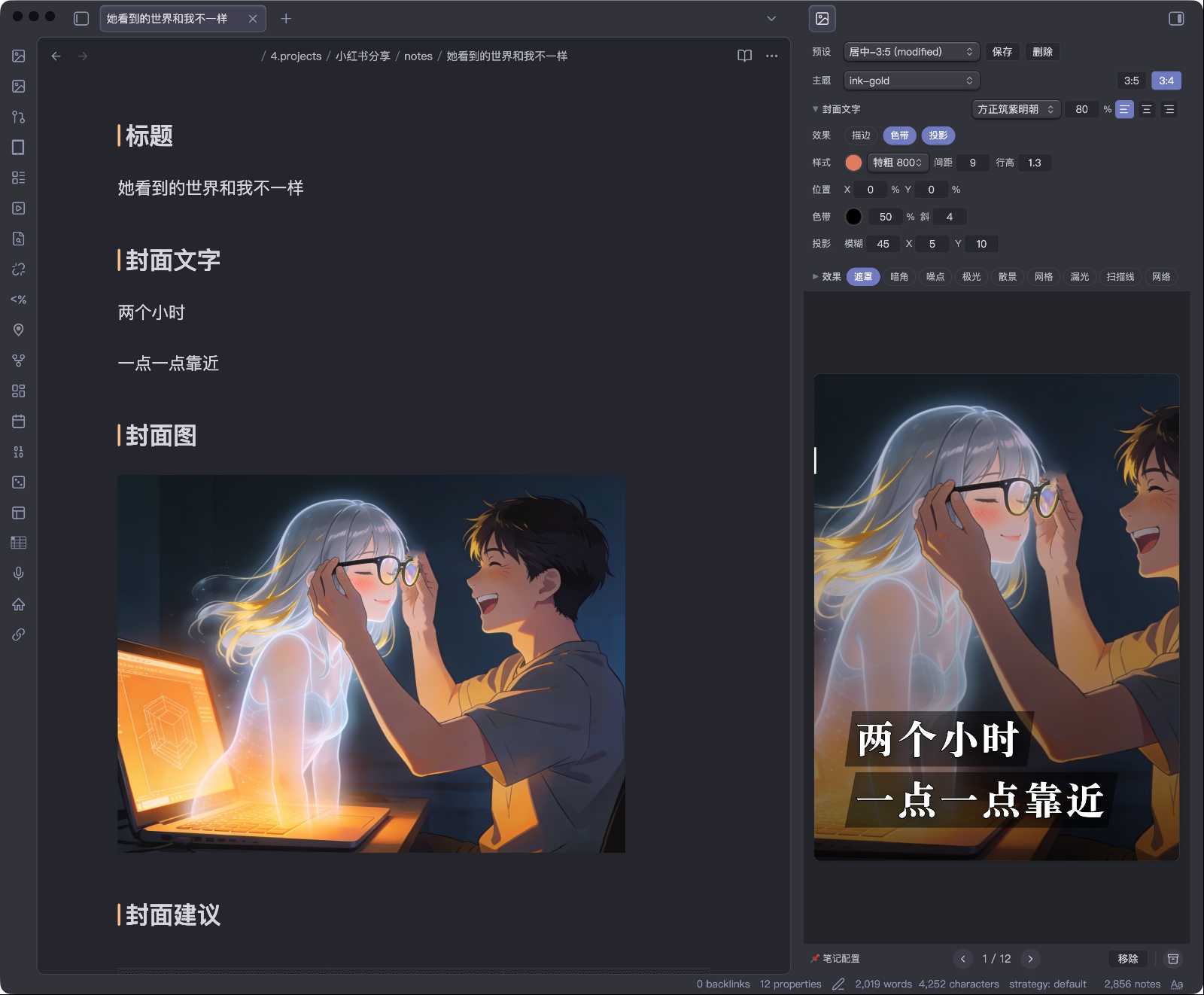Image resolution: width=1204 pixels, height=995 pixels.
Task: Toggle the 遮罩 overlay effect
Action: 863,277
